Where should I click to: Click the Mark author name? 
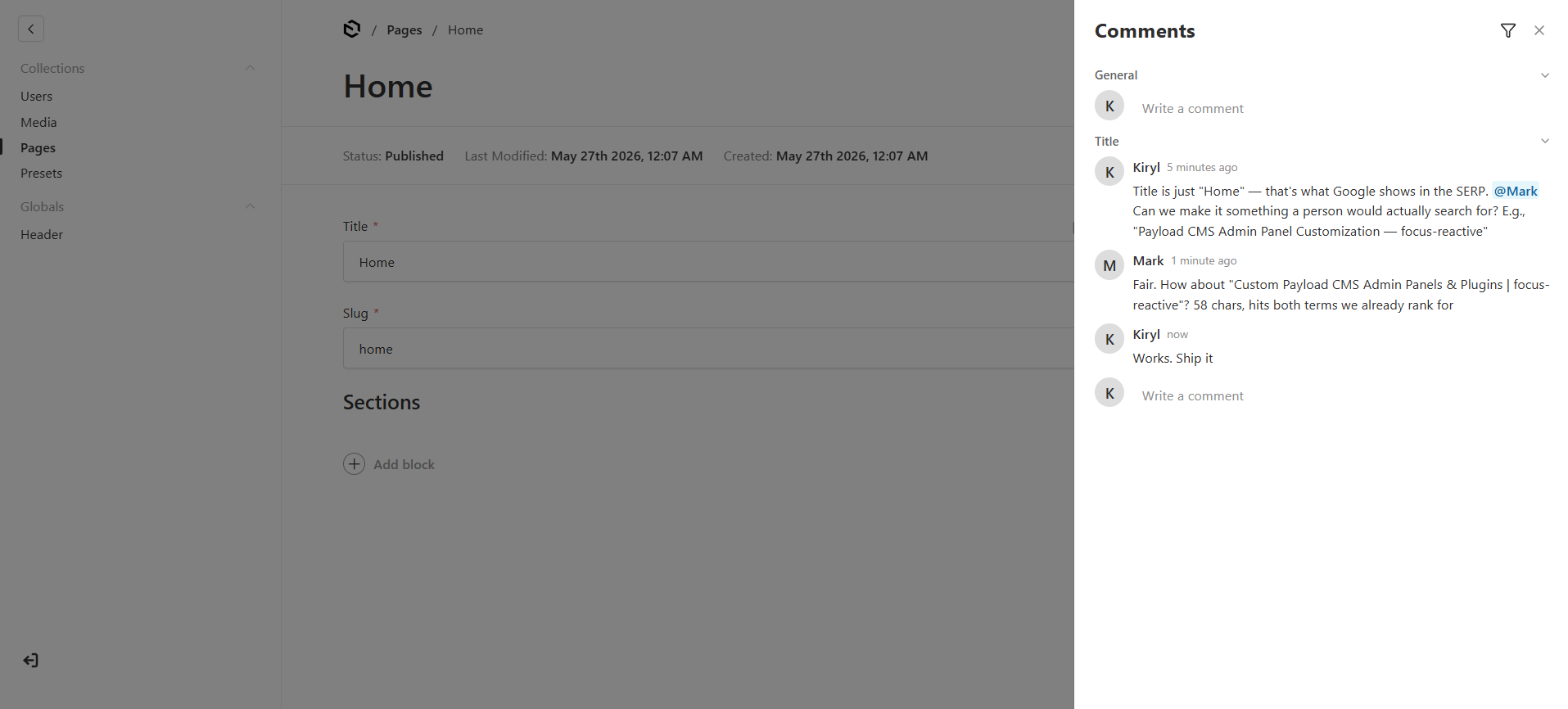pos(1148,260)
